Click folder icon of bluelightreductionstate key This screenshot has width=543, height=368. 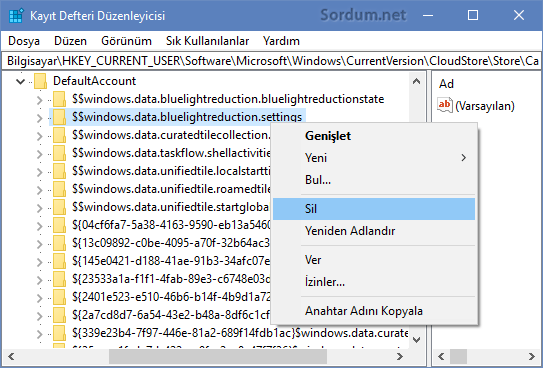click(59, 99)
